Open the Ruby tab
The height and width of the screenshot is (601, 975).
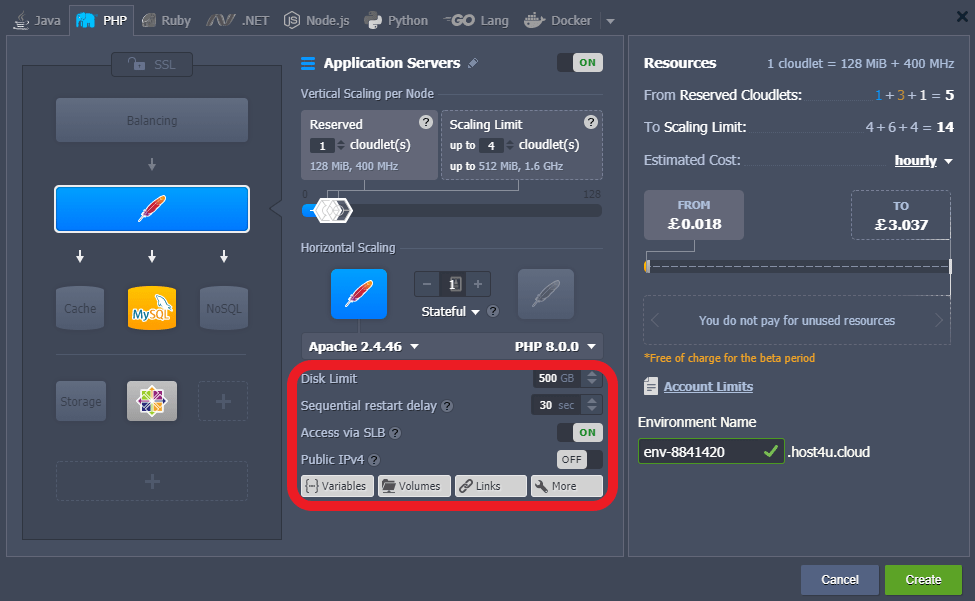coord(166,21)
